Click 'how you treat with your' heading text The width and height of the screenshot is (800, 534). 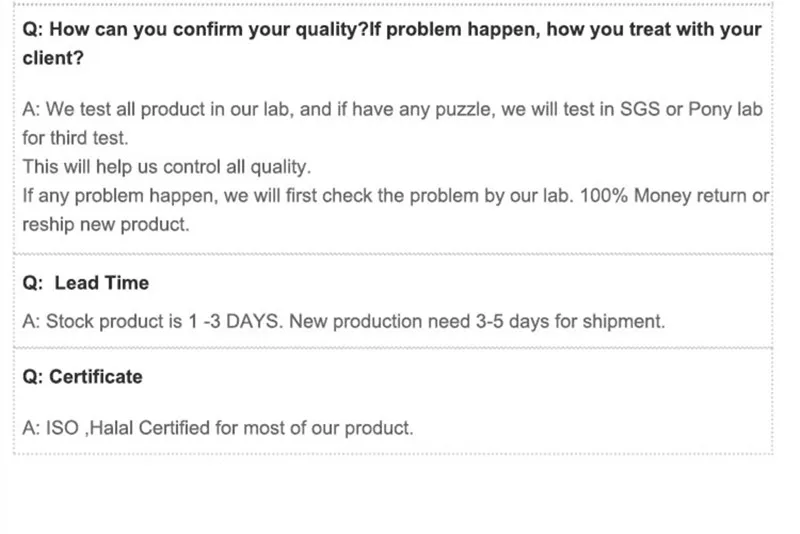654,30
